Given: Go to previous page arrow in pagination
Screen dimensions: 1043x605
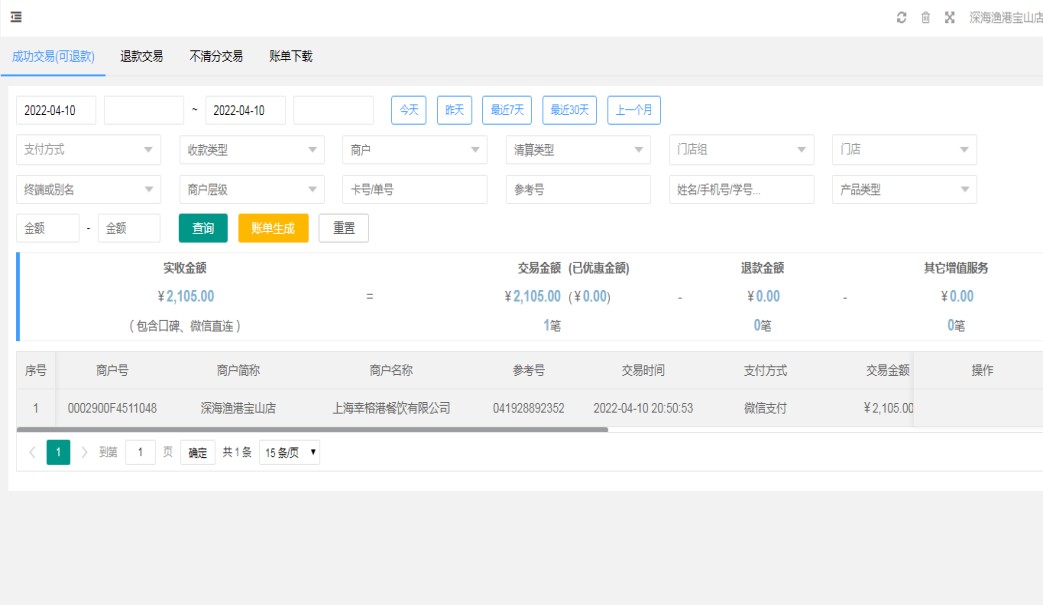Looking at the screenshot, I should click(32, 452).
